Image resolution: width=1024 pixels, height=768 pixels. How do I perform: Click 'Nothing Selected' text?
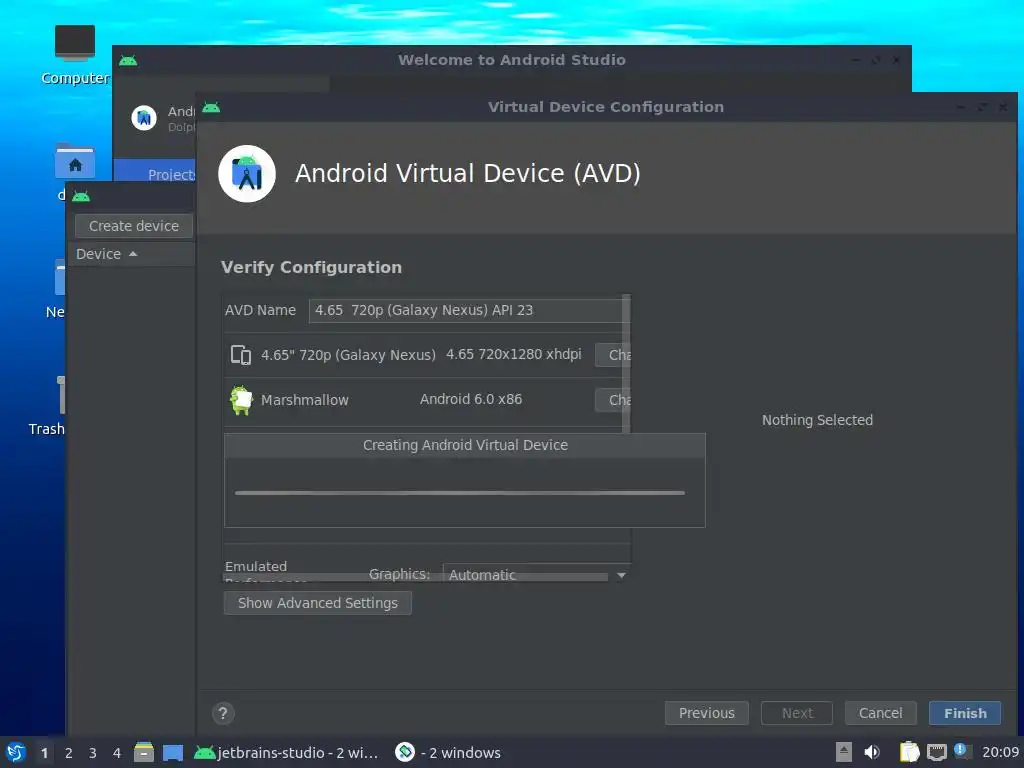817,420
